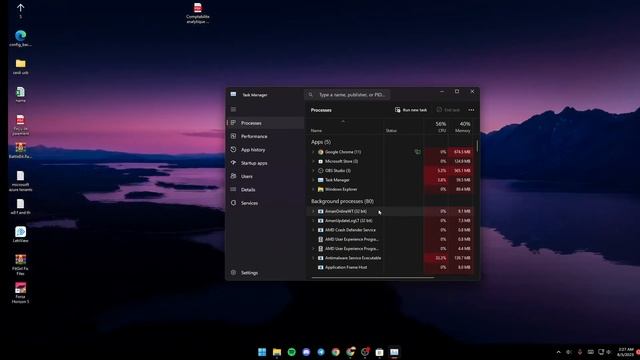Select the Google Chrome process row
This screenshot has width=640, height=360.
(x=391, y=152)
